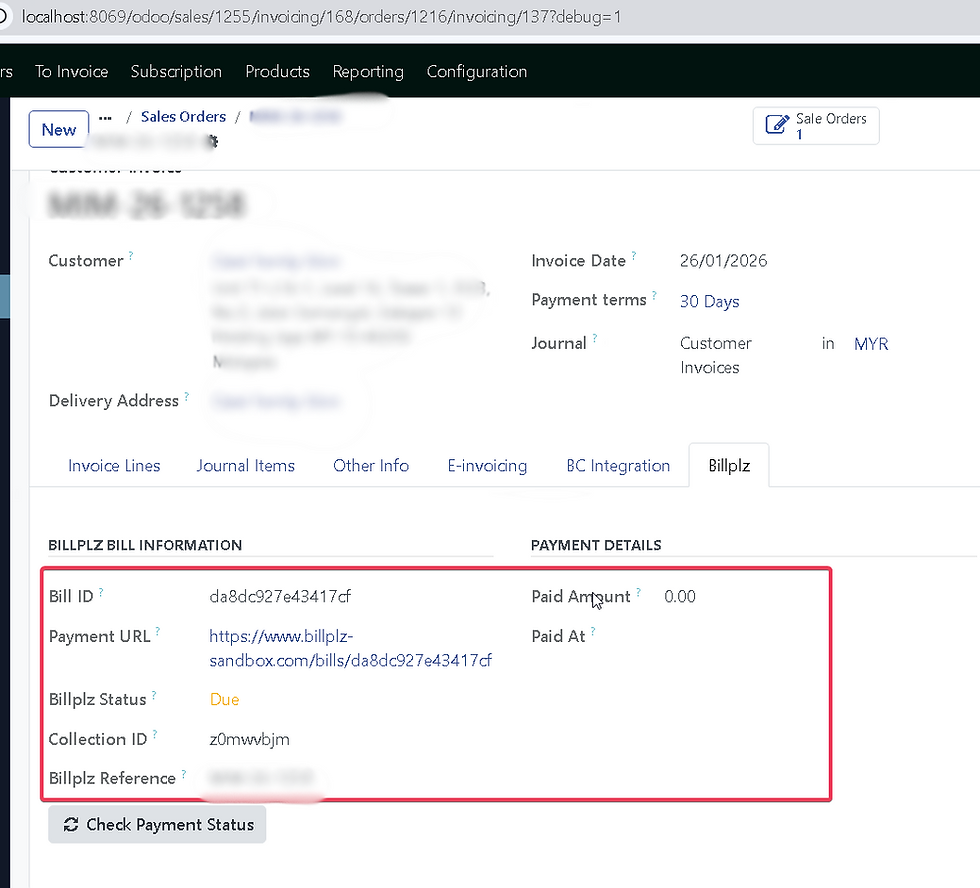Show help tooltip for Paid Amount

coord(639,591)
